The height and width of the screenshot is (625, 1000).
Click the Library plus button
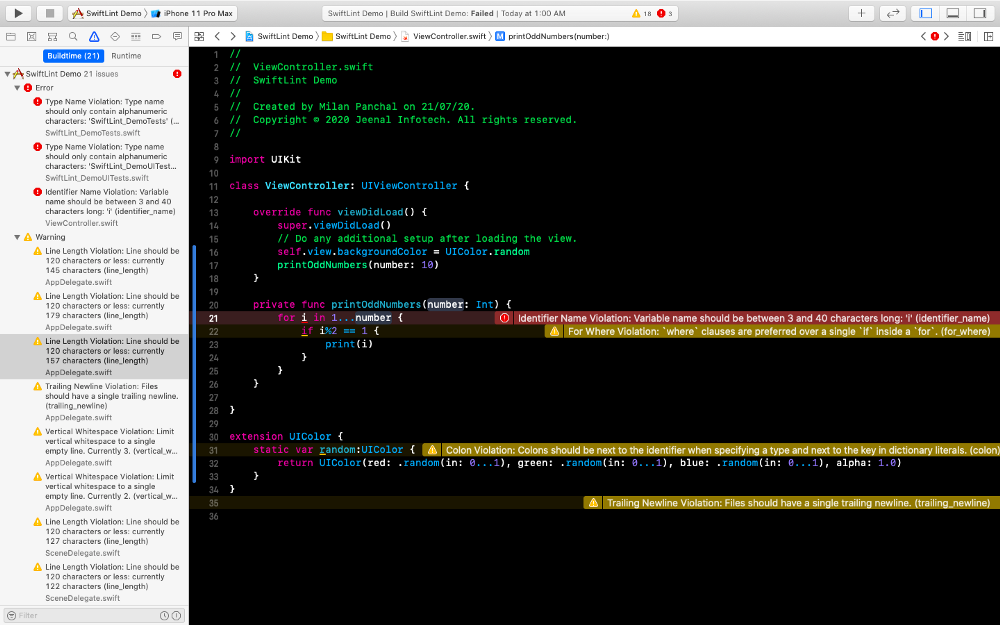861,13
